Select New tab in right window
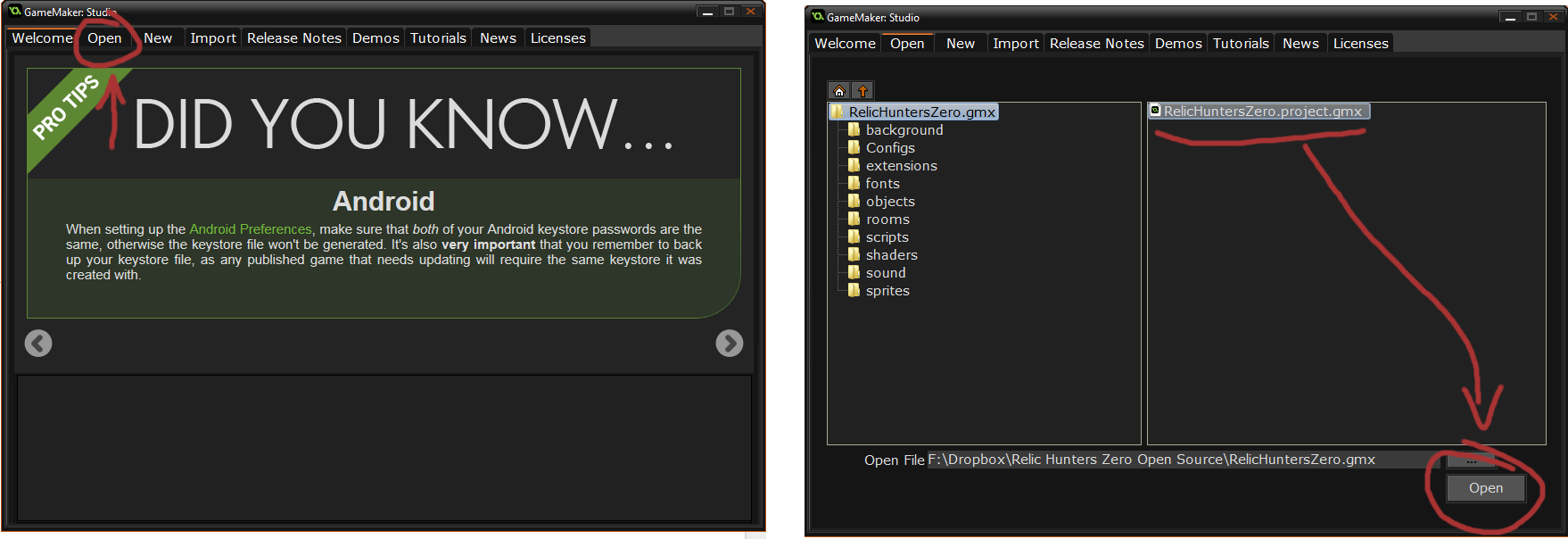This screenshot has height=539, width=1568. coord(961,43)
